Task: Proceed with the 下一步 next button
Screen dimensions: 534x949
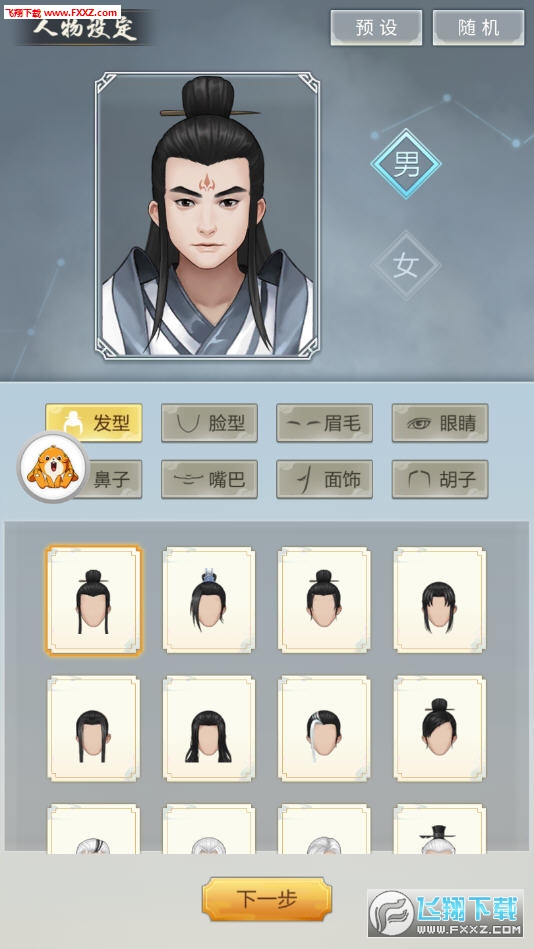Action: point(267,899)
